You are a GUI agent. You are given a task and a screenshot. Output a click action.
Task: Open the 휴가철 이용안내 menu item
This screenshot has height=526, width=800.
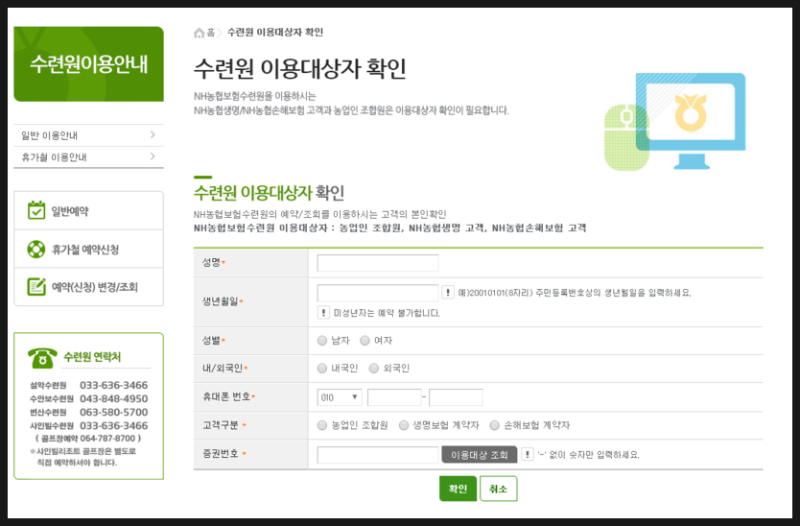(88, 157)
